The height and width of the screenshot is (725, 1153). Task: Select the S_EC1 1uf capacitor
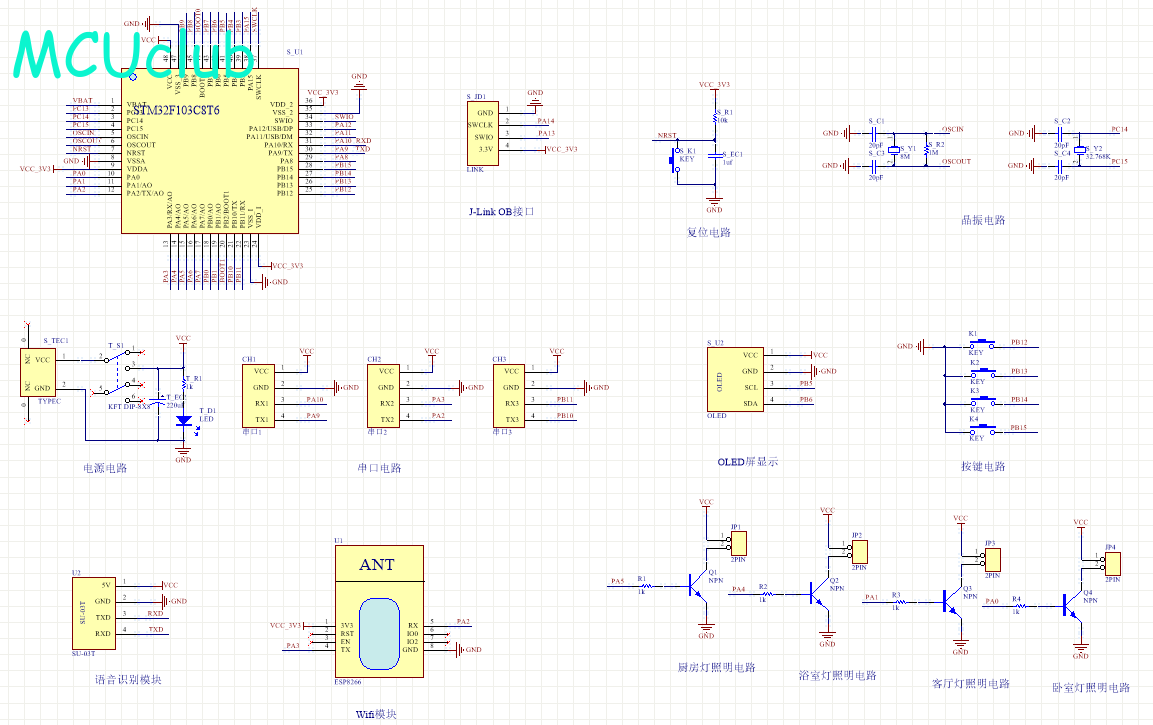coord(715,157)
